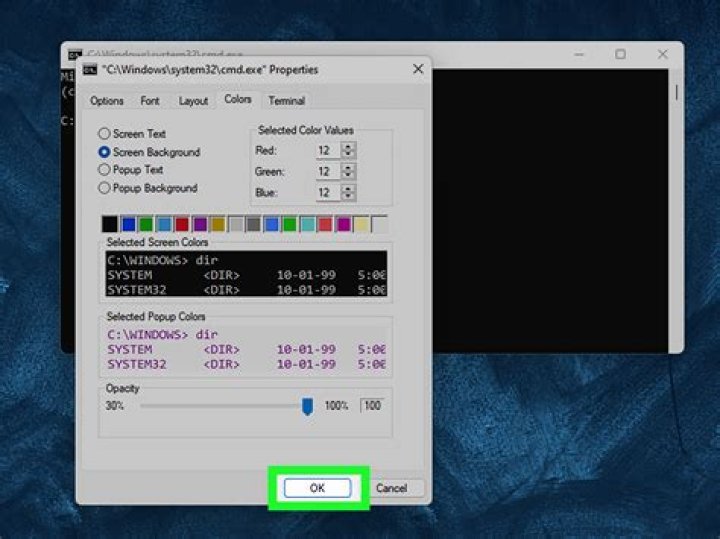Click the cmd.exe window title bar icon
720x539 pixels.
click(75, 55)
